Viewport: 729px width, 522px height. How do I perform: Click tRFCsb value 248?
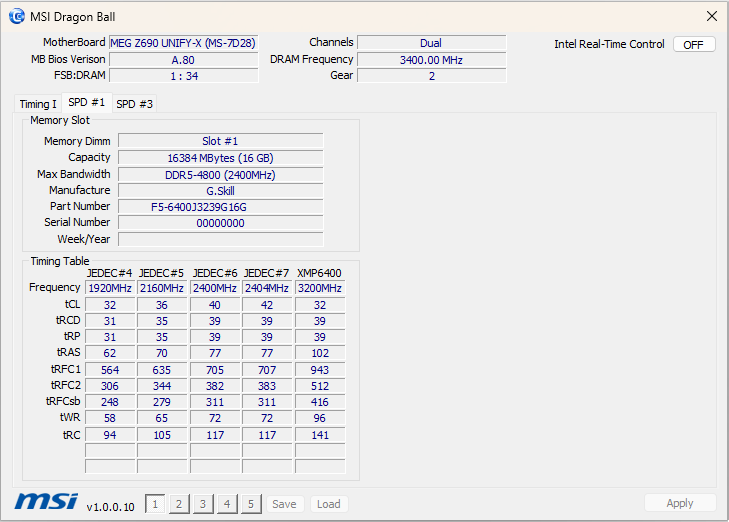click(110, 402)
